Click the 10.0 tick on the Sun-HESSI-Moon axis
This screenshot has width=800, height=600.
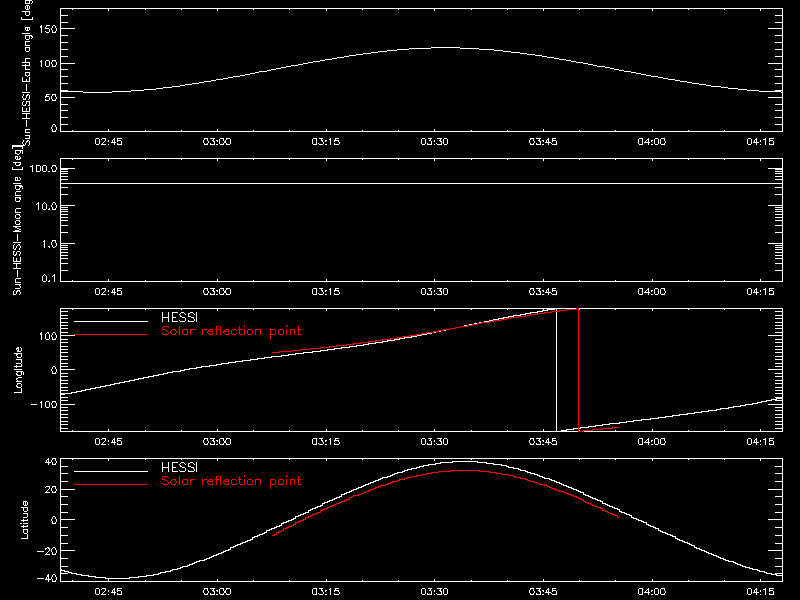(46, 207)
